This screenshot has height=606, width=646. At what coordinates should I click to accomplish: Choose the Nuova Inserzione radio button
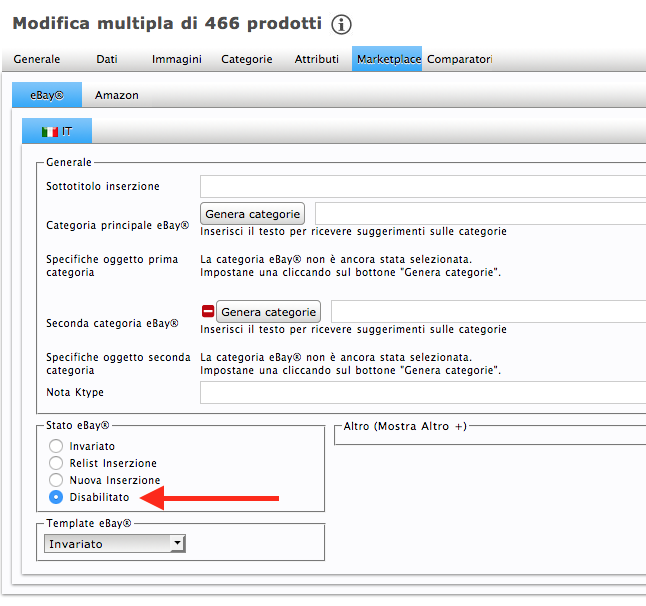coord(56,480)
